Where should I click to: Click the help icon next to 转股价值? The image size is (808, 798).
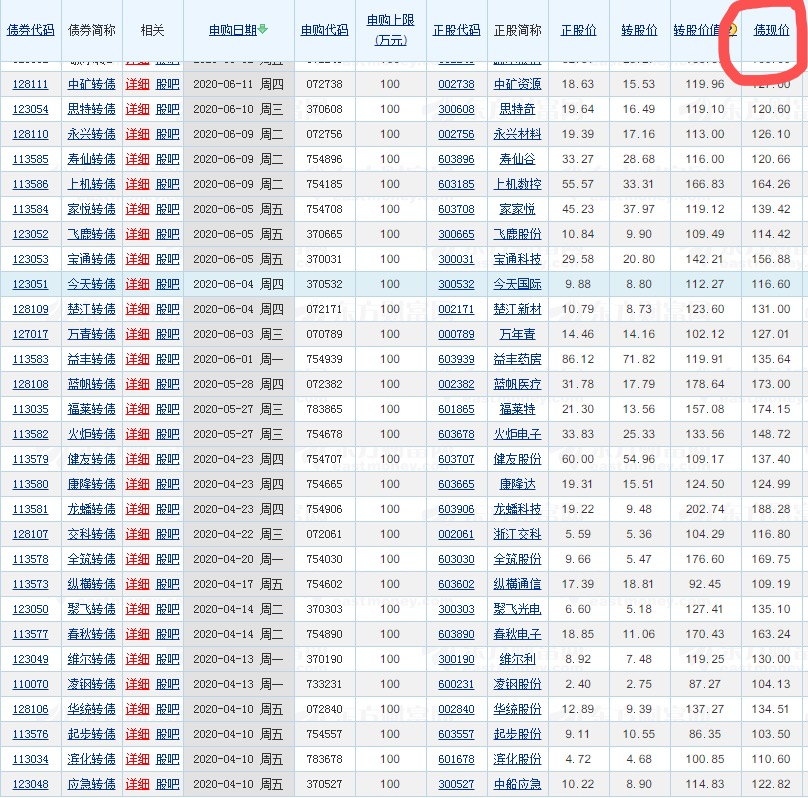[732, 30]
